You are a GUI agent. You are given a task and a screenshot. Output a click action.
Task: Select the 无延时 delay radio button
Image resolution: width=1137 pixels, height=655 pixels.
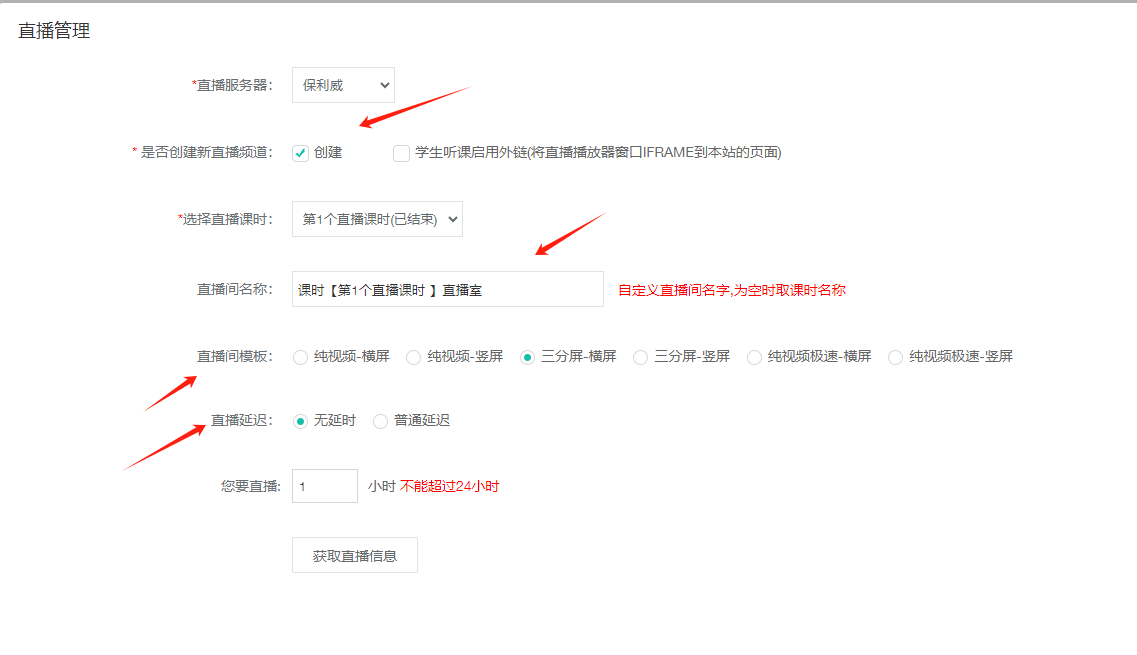(300, 421)
